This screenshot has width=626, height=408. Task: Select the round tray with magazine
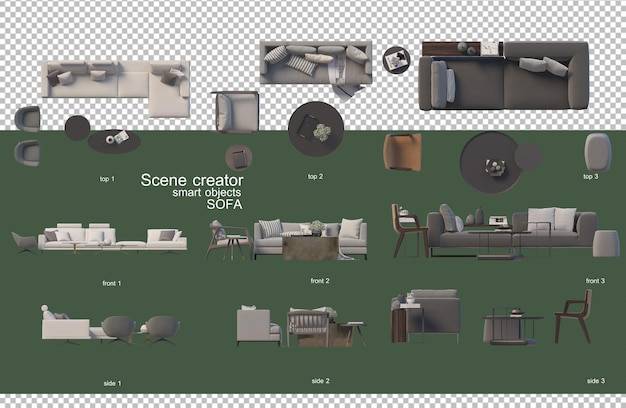396,60
